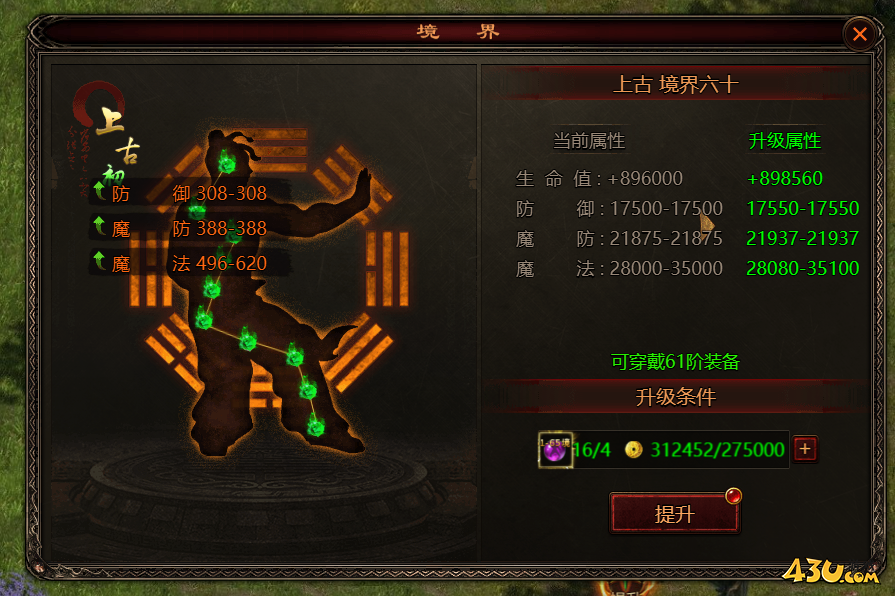Click the right-side orange trigram symbol
This screenshot has height=596, width=895.
[388, 268]
